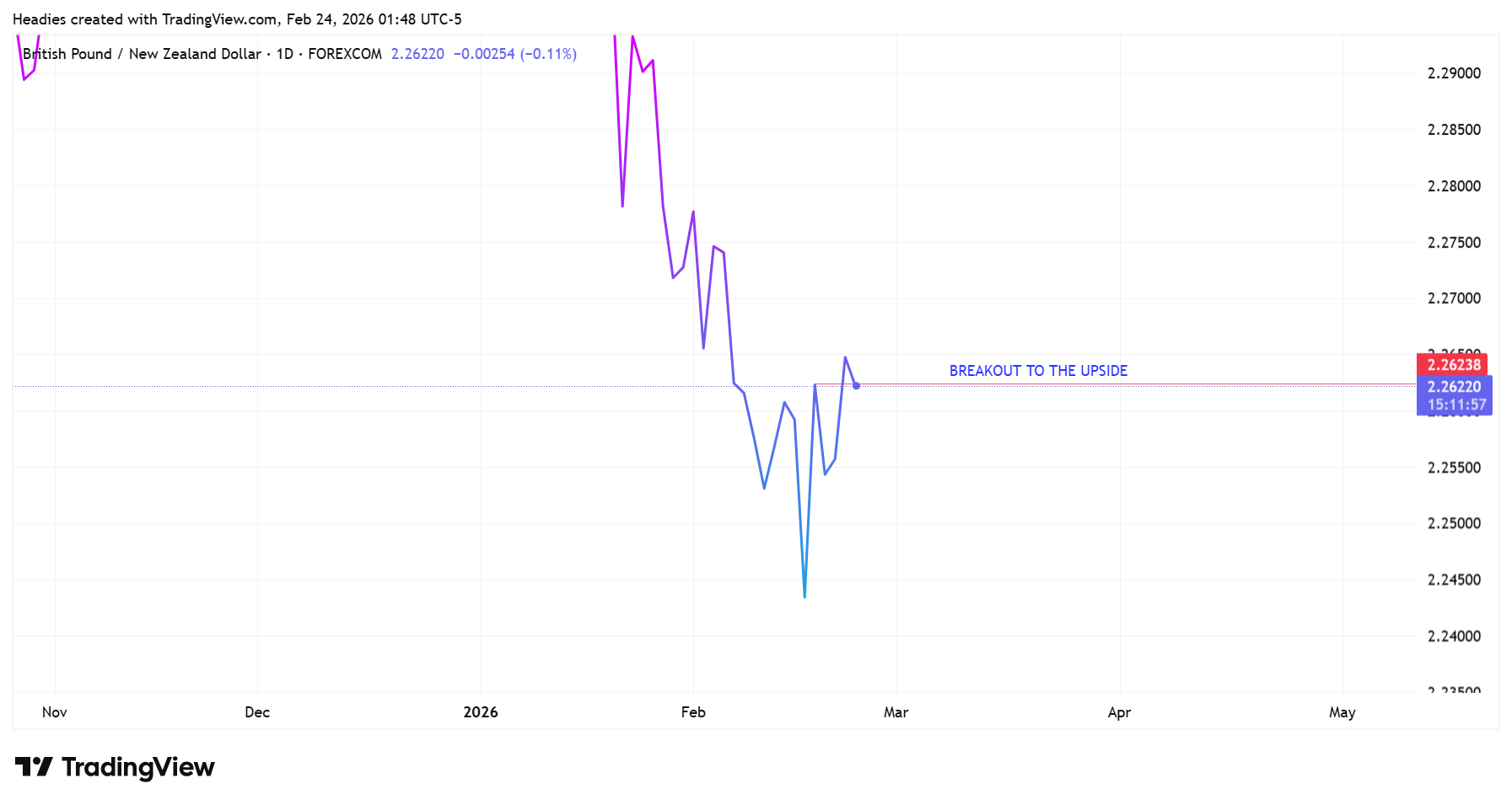Click the 15:11:57 bar countdown timer
The image size is (1512, 805).
coord(1456,405)
